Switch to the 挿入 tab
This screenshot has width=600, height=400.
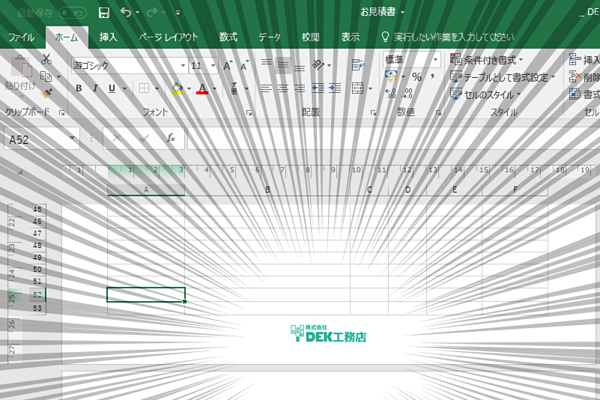click(108, 37)
